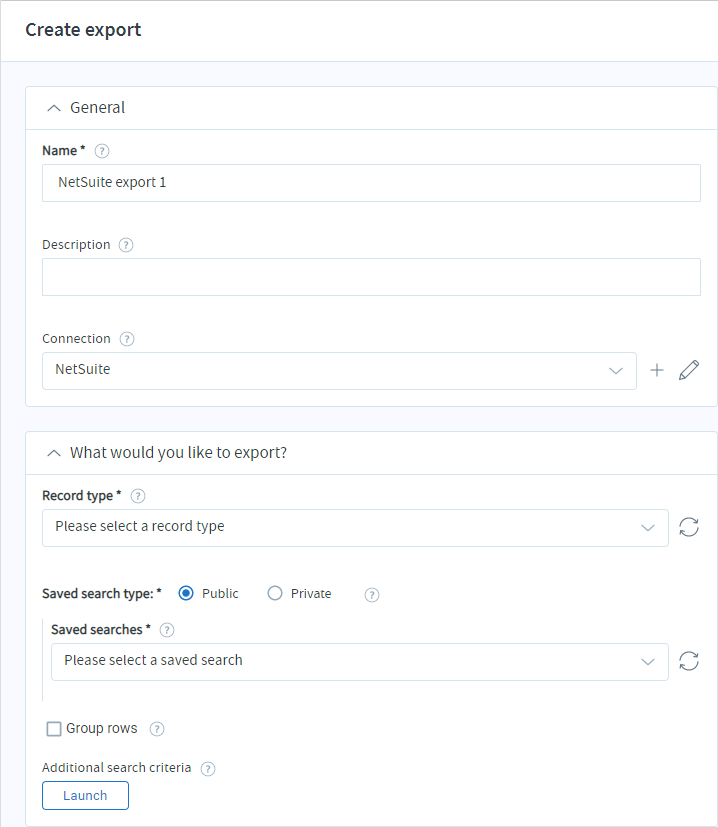
Task: Click into the Description text field
Action: [371, 277]
